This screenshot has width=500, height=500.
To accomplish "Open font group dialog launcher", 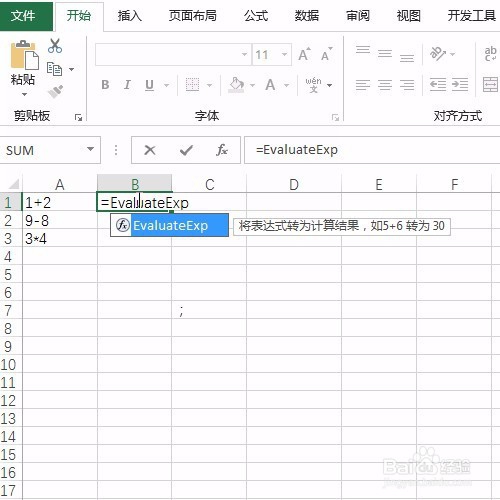I will pos(335,117).
